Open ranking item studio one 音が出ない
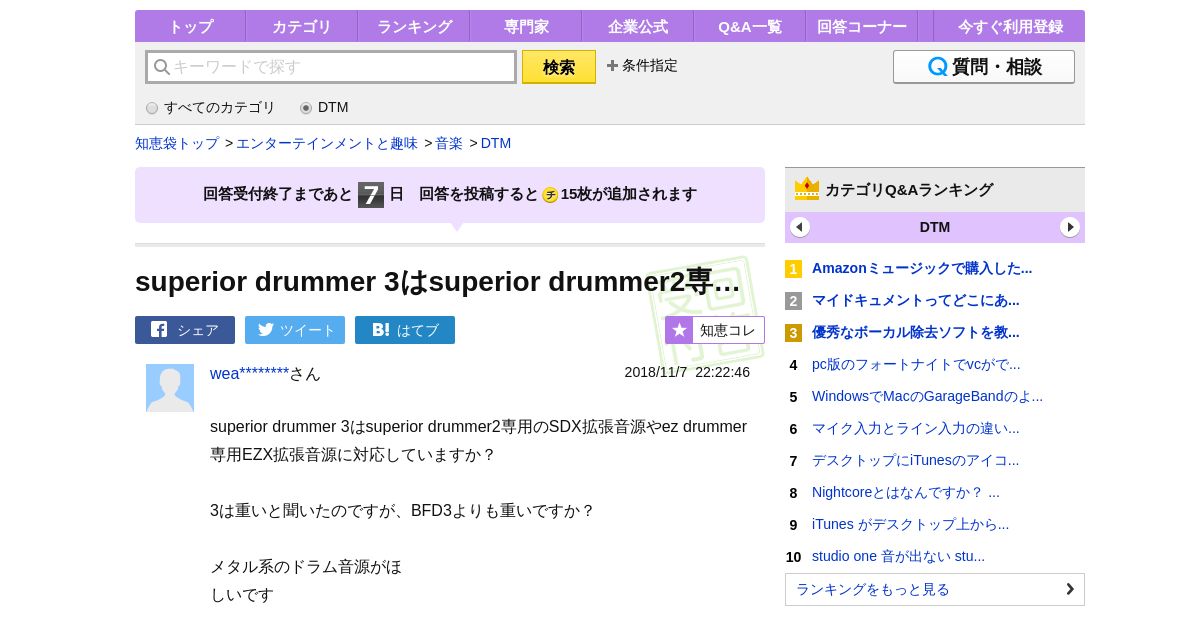The image size is (1200, 630). pyautogui.click(x=898, y=556)
